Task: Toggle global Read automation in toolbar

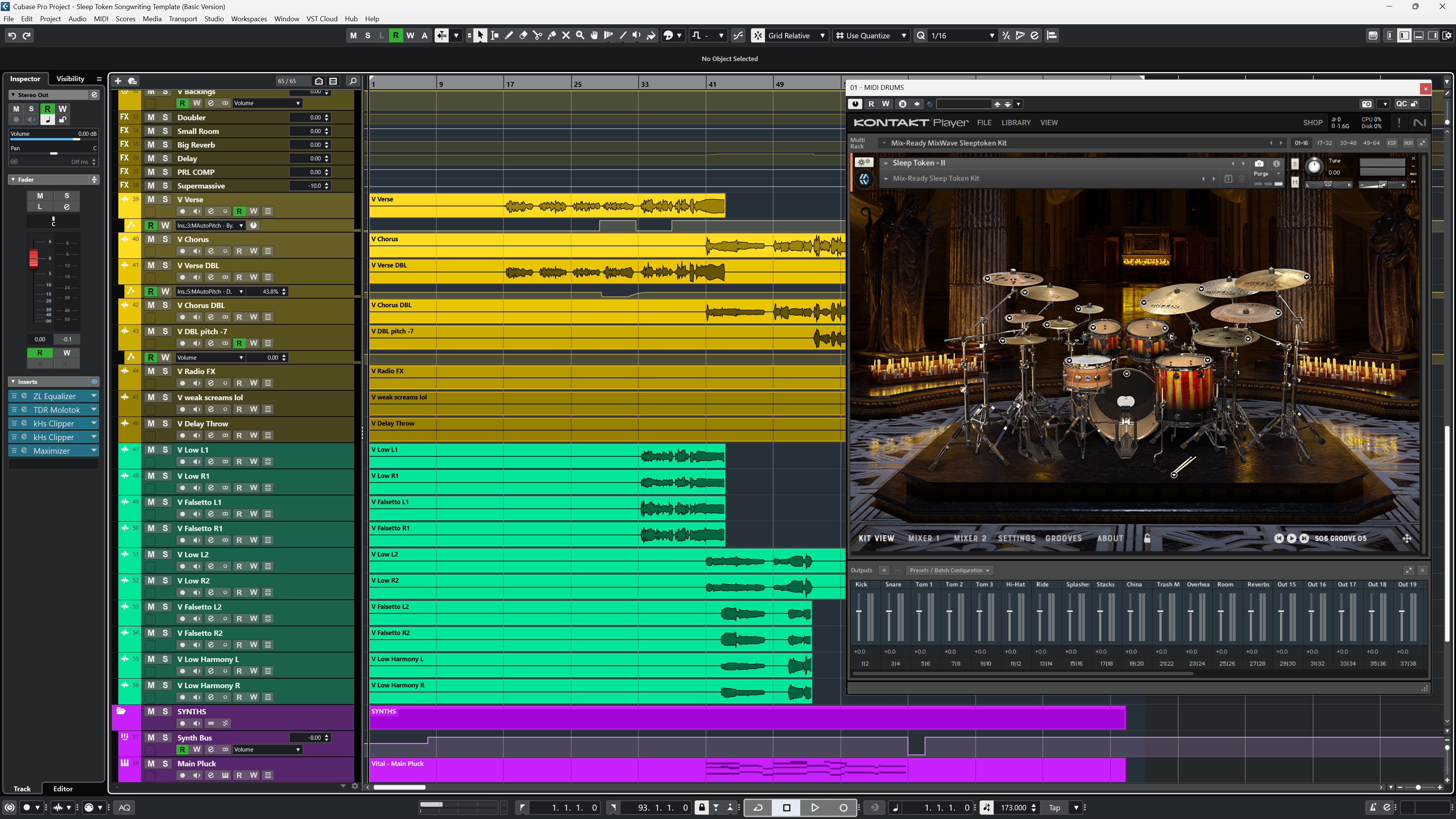Action: pos(396,36)
